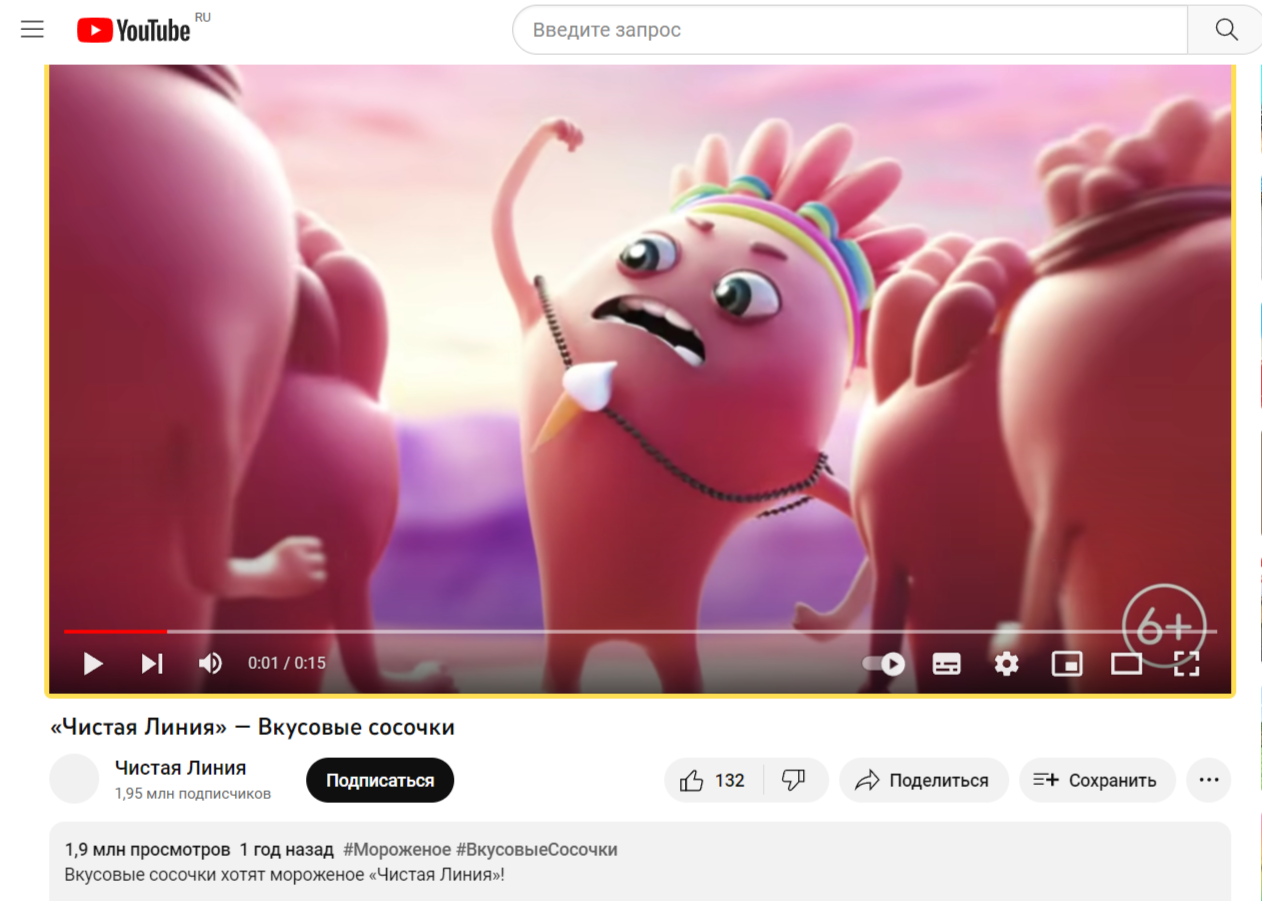Like the video with thumbs up

pos(714,780)
